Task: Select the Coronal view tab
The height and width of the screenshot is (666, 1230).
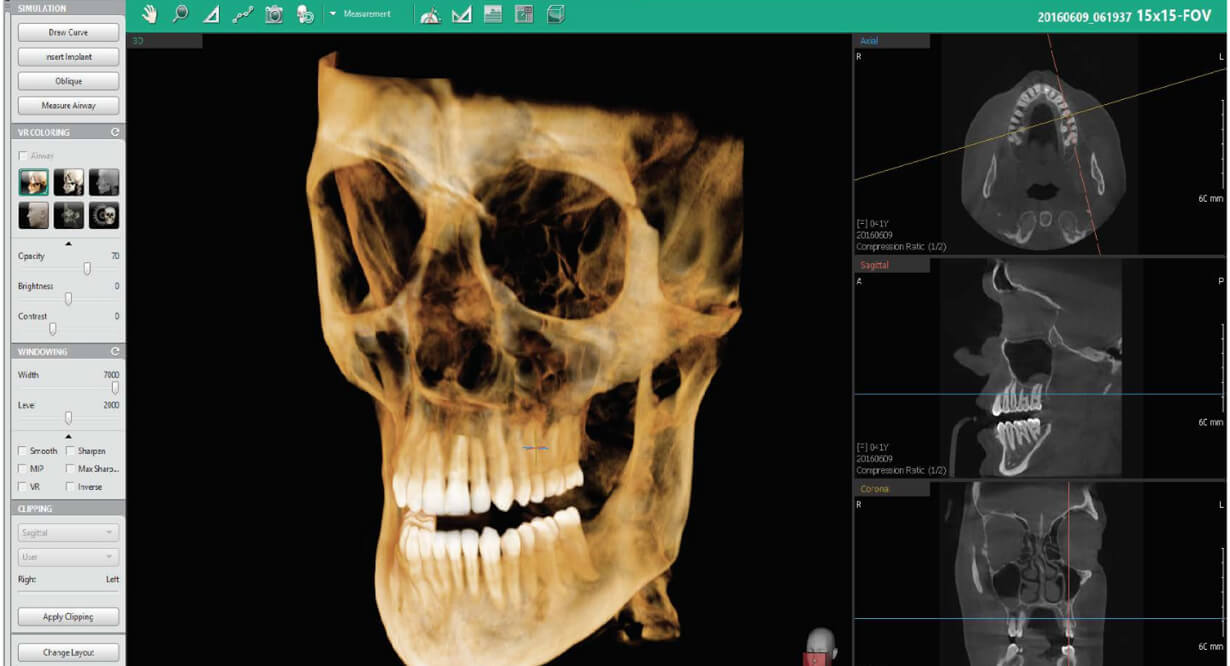Action: coord(891,489)
